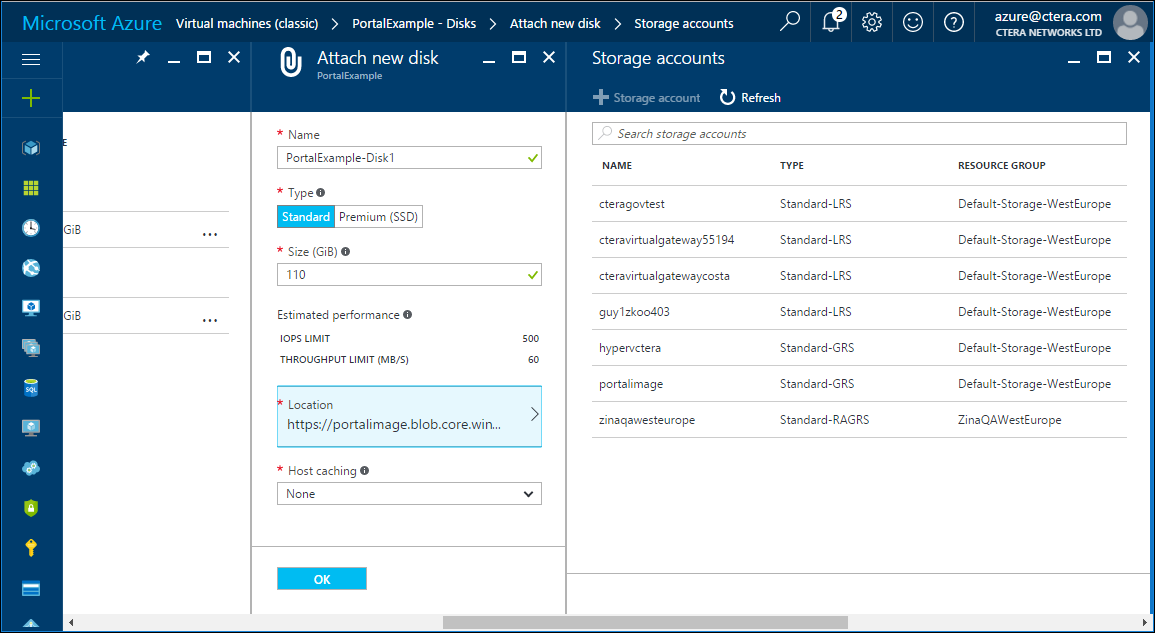Select the cteravirtualgateway55194 storage account
This screenshot has height=633, width=1155.
click(x=859, y=240)
